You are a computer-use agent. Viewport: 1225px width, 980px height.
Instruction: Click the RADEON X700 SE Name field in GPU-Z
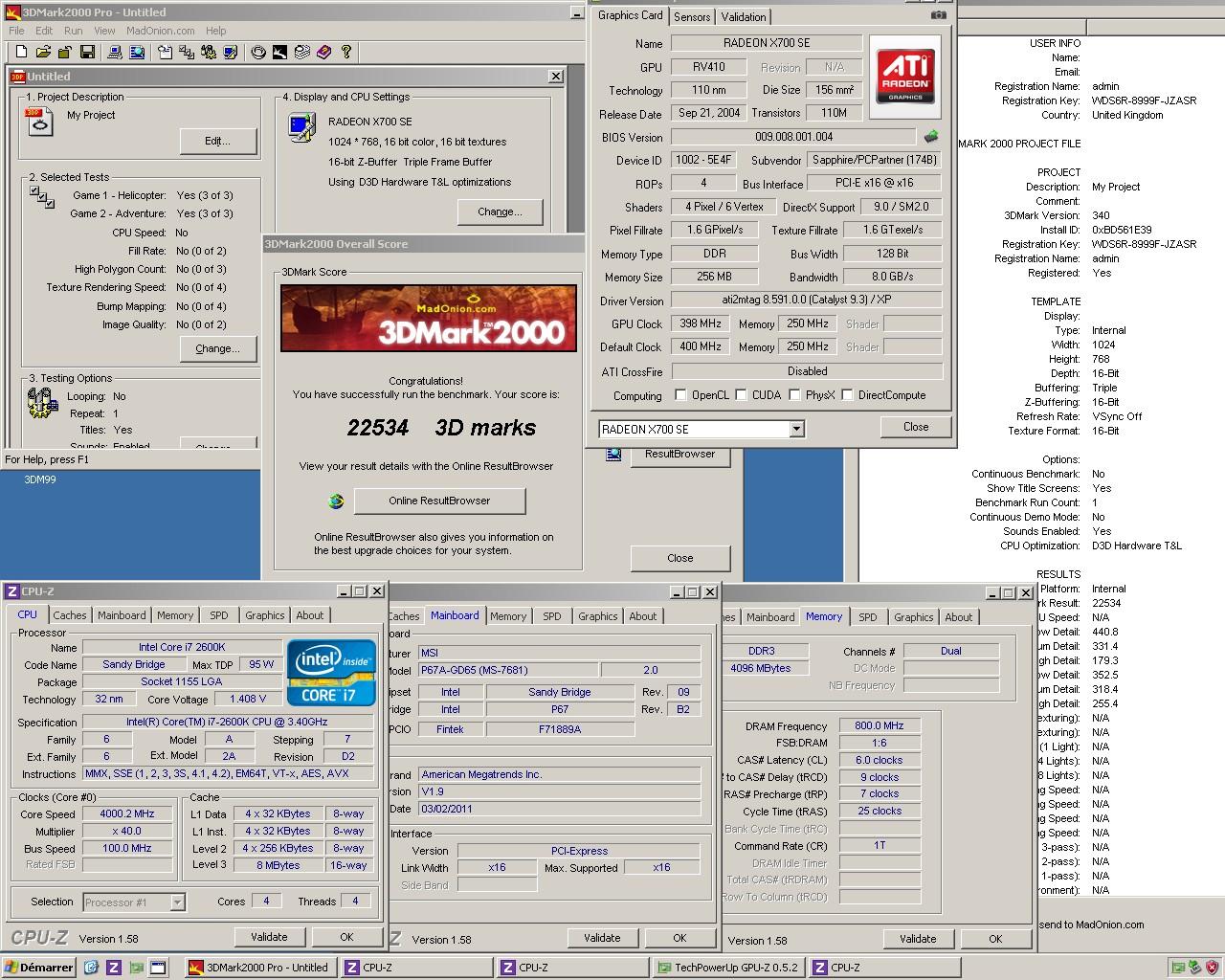click(767, 43)
